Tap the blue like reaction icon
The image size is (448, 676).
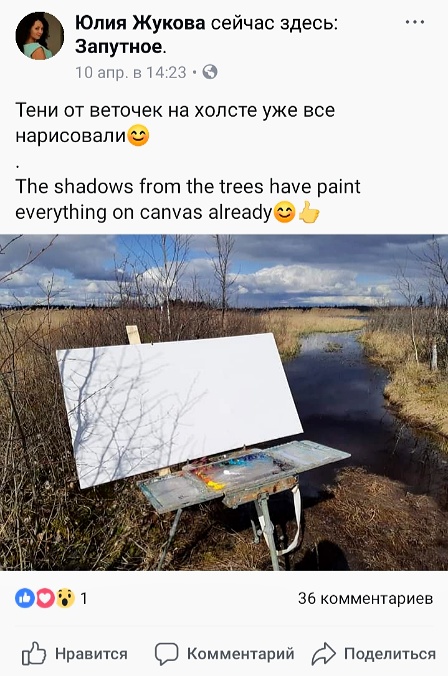[25, 598]
